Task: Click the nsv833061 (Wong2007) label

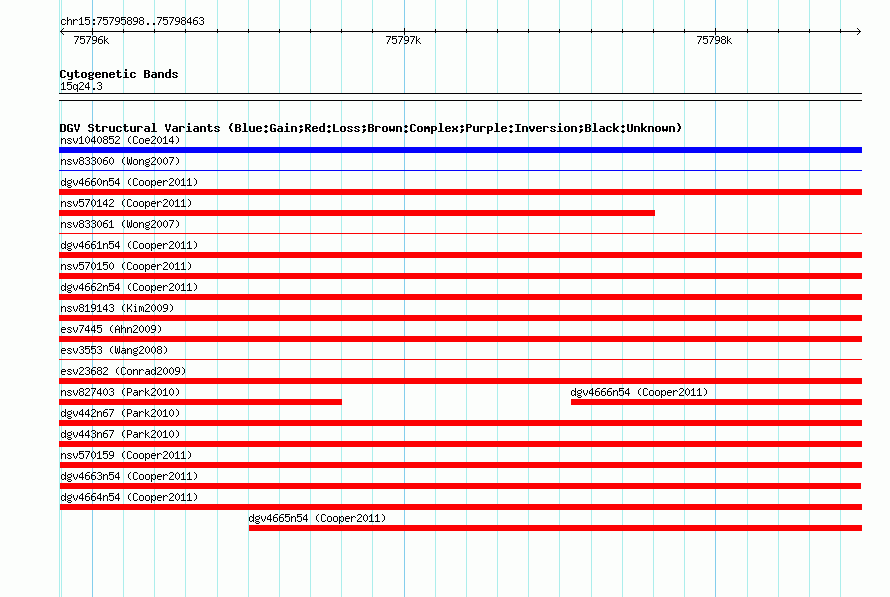Action: pyautogui.click(x=120, y=224)
